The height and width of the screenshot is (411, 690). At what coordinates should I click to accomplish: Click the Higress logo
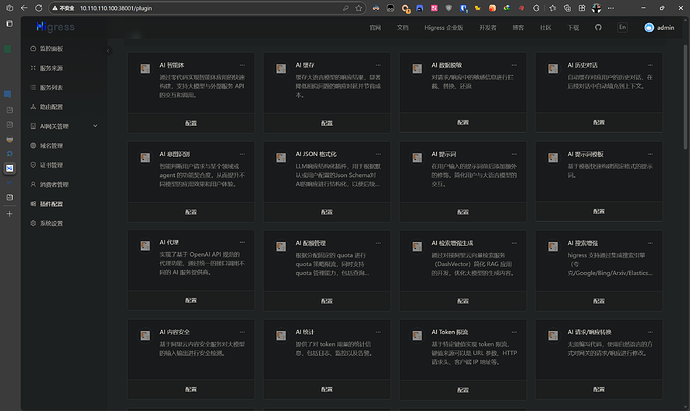[x=55, y=27]
